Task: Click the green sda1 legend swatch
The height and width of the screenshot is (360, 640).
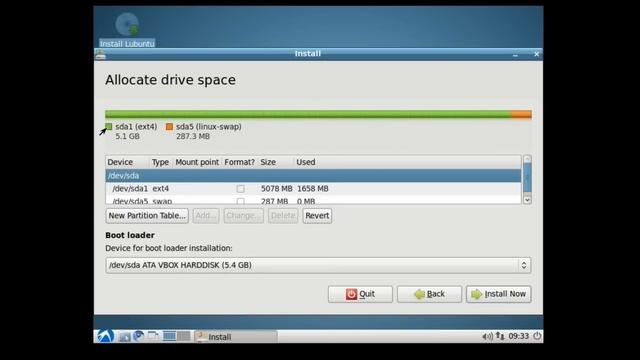Action: point(109,127)
